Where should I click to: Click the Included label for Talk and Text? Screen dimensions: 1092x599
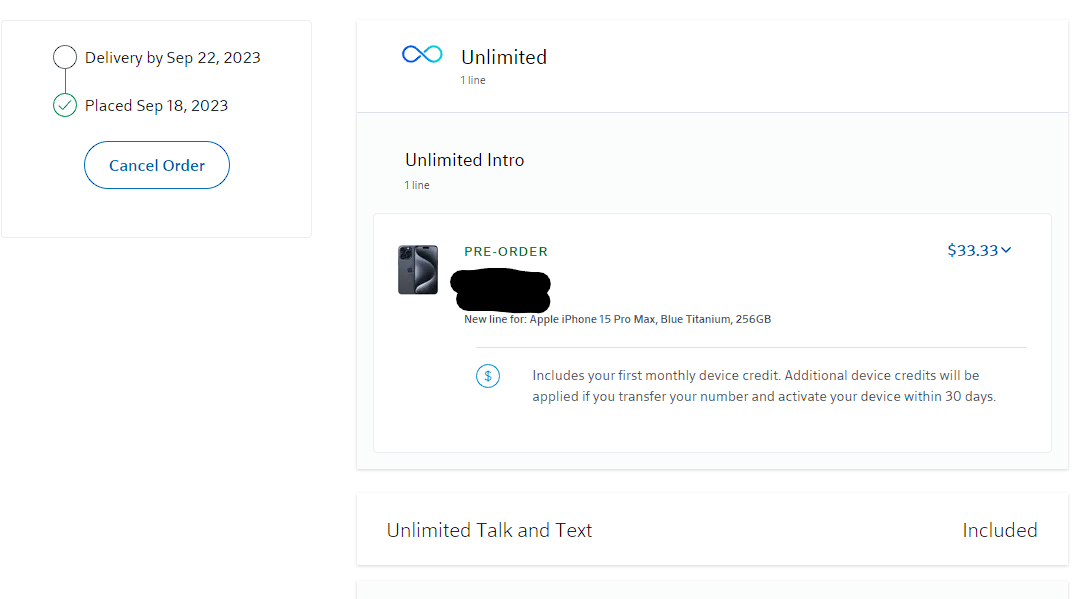[999, 530]
